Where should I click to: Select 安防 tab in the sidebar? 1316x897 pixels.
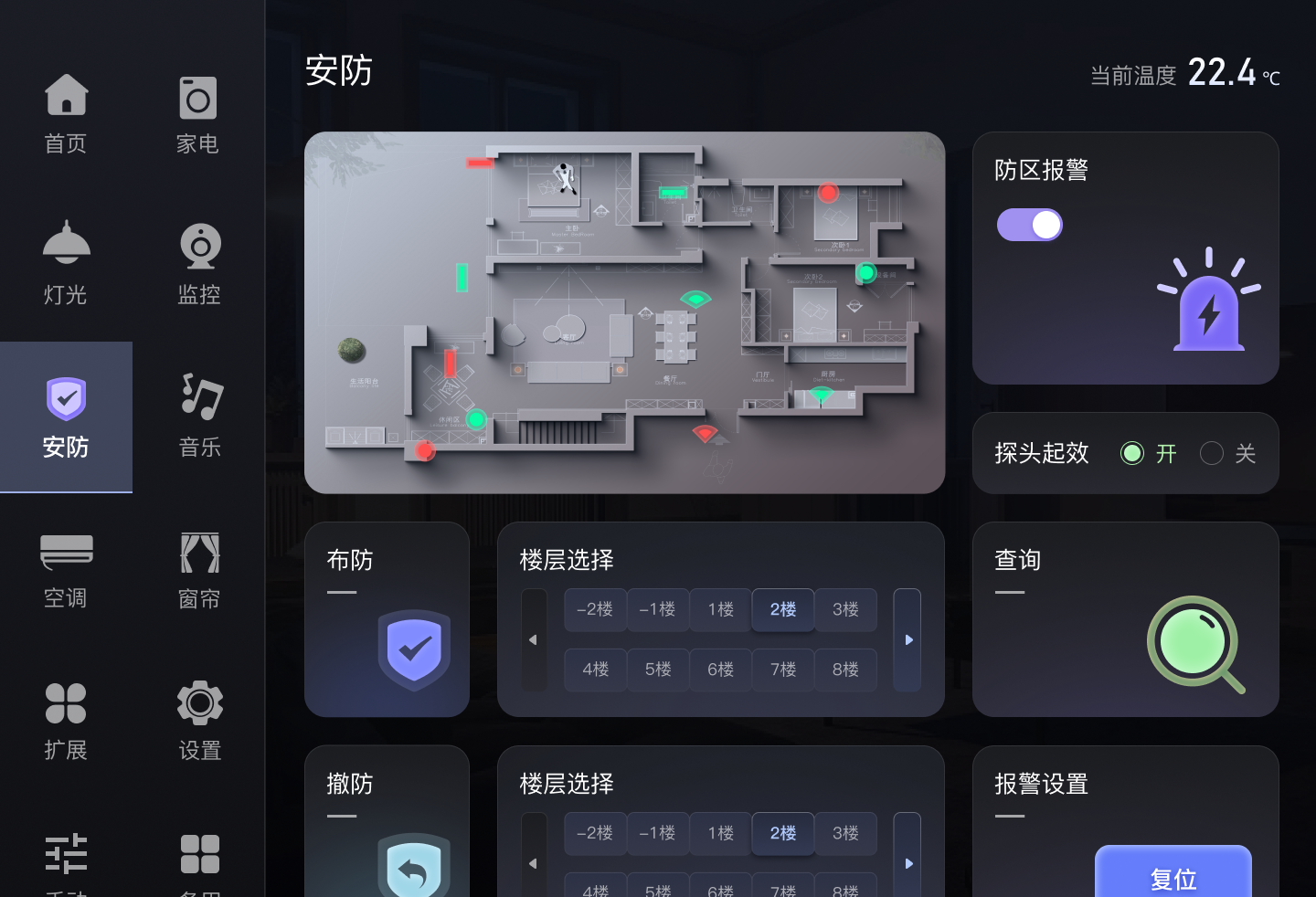point(67,417)
